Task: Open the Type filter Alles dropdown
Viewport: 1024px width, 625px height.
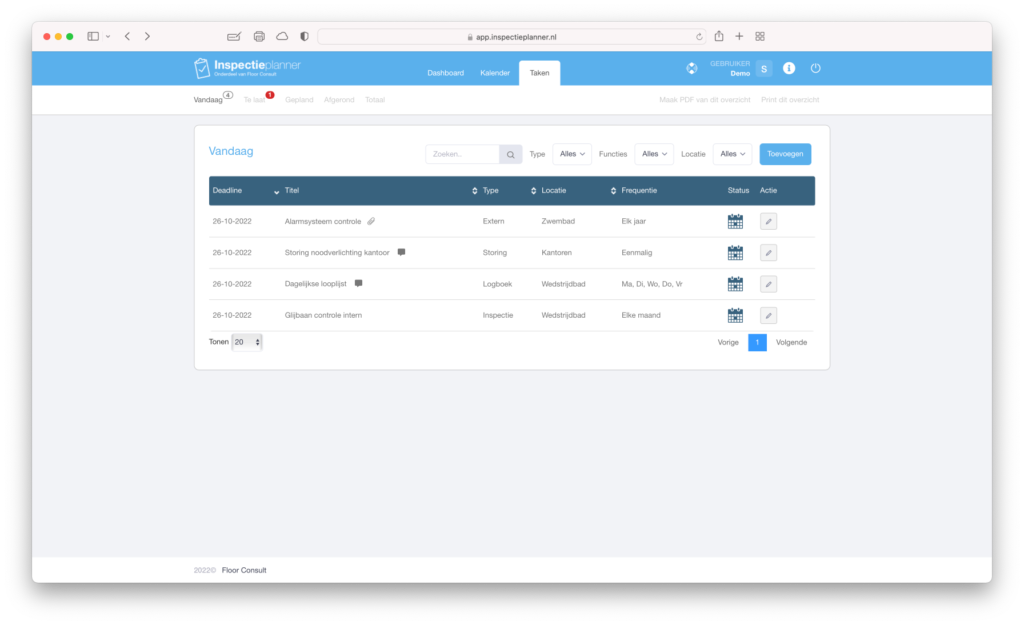Action: 571,154
